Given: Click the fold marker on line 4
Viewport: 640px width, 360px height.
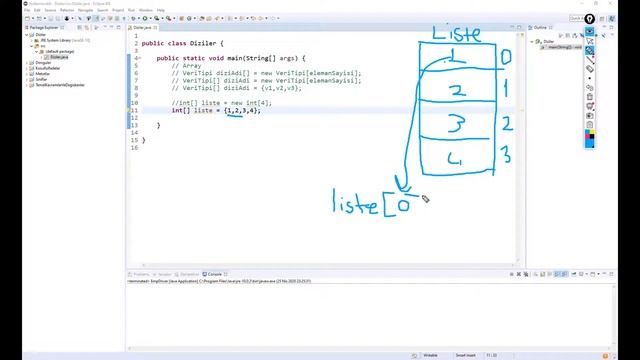Looking at the screenshot, I should (x=140, y=58).
